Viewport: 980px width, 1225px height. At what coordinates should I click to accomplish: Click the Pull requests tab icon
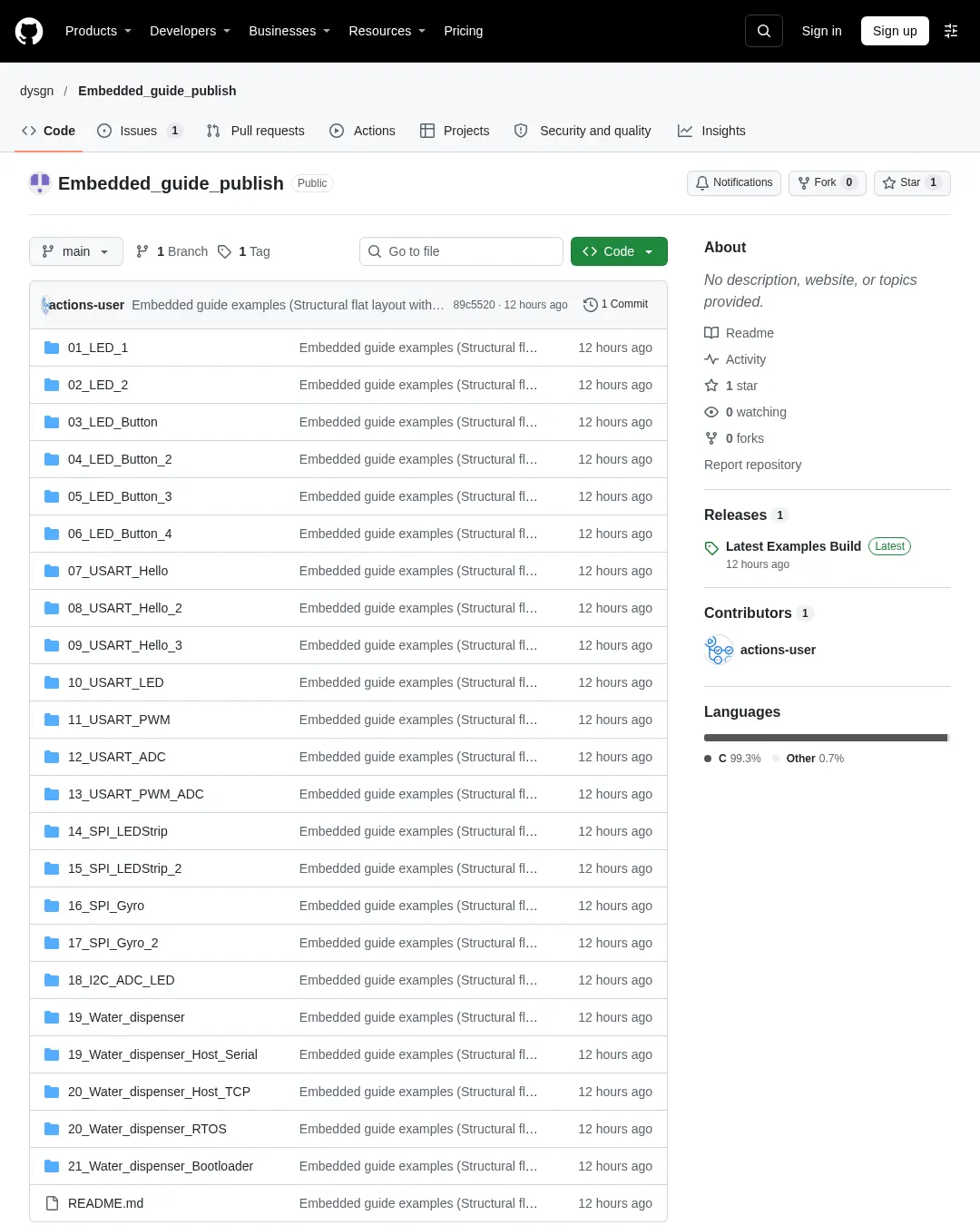[213, 131]
